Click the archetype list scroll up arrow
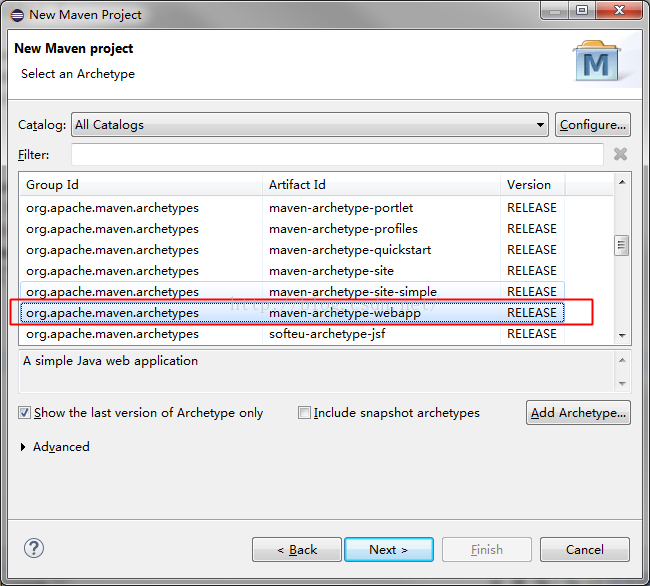The height and width of the screenshot is (586, 650). pos(622,182)
